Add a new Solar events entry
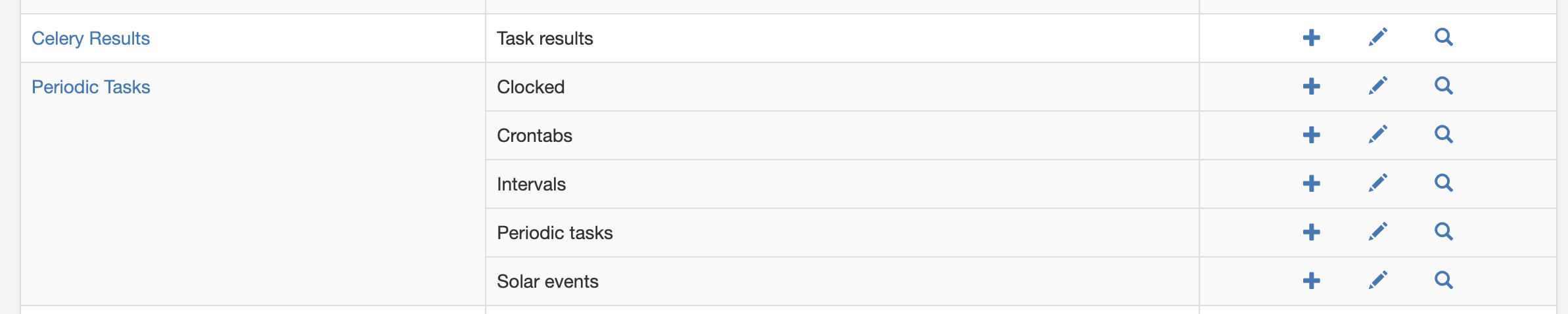This screenshot has width=1568, height=314. click(1311, 280)
